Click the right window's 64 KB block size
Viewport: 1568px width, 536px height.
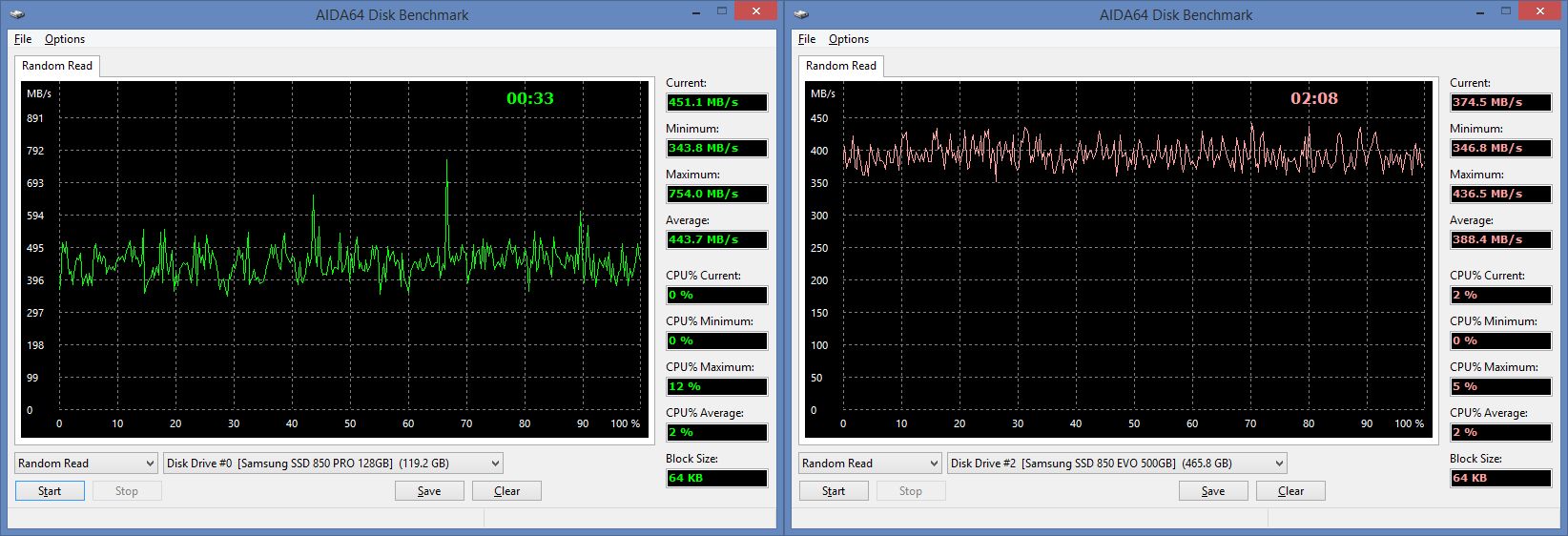click(1501, 478)
